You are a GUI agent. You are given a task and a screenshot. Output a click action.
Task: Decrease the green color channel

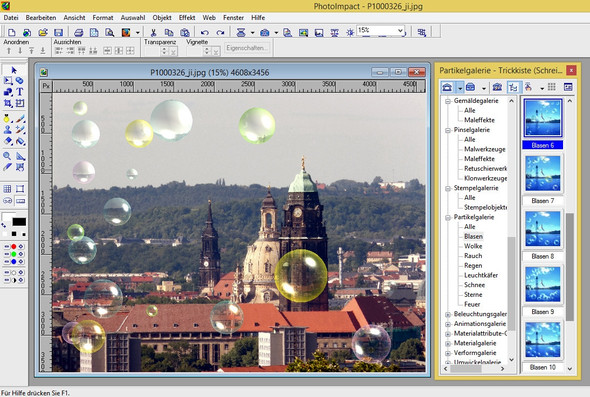(7, 254)
